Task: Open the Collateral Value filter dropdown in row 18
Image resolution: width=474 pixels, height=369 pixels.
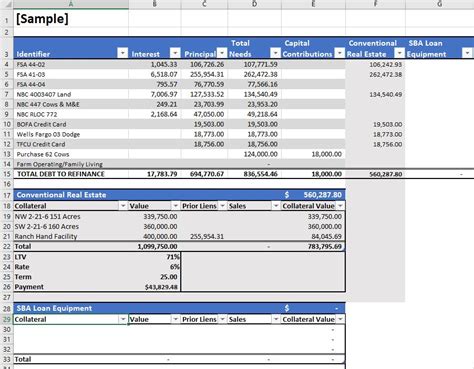Action: [340, 206]
